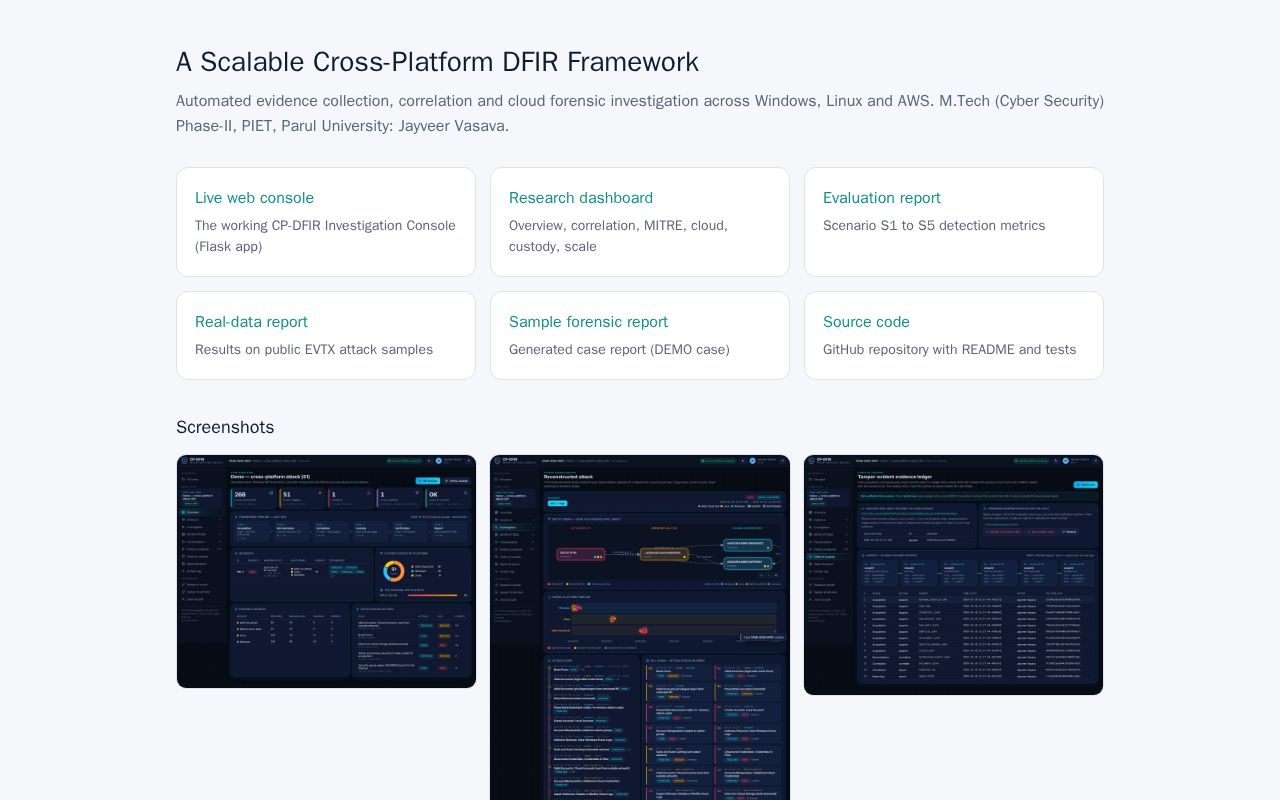The height and width of the screenshot is (800, 1280).
Task: Click the 'Automated evidence collection' subtitle paragraph
Action: coord(640,113)
